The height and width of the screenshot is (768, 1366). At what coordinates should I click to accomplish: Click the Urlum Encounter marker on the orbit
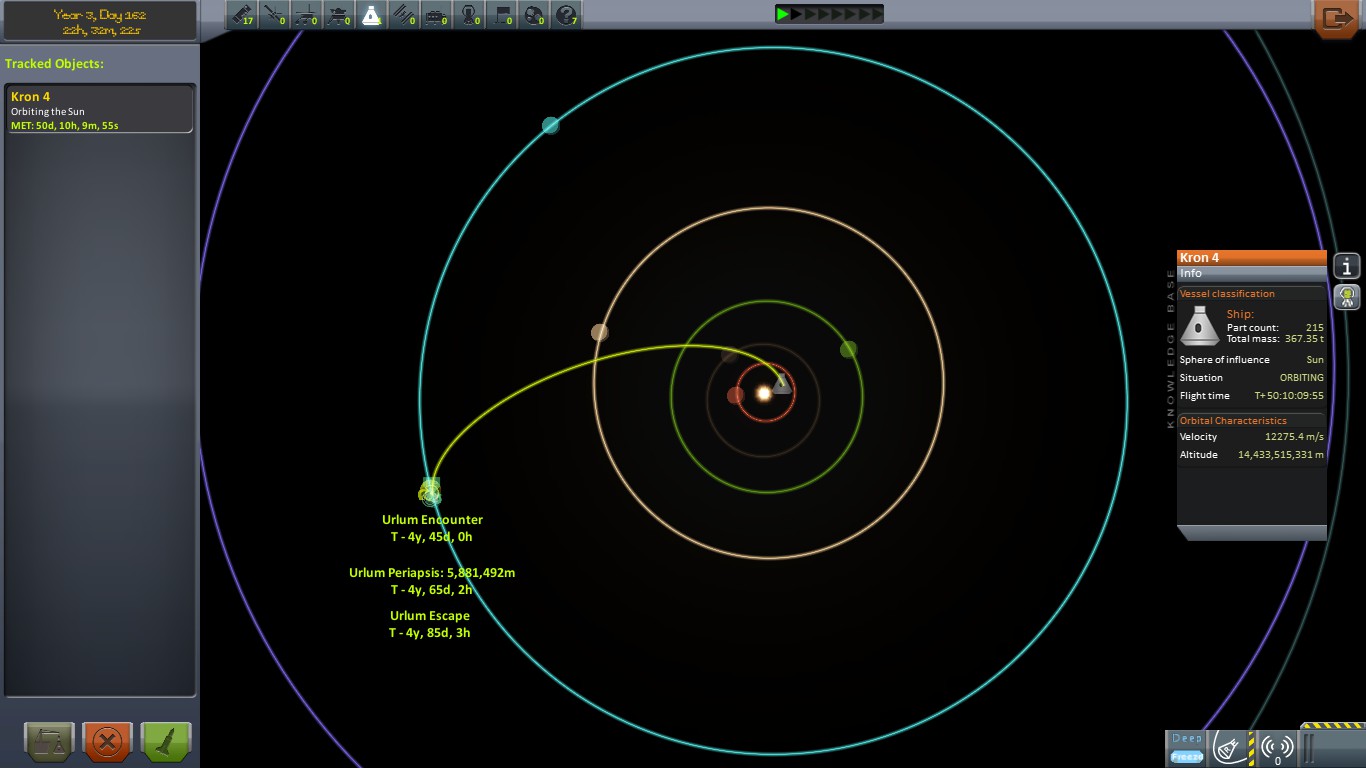[x=430, y=490]
